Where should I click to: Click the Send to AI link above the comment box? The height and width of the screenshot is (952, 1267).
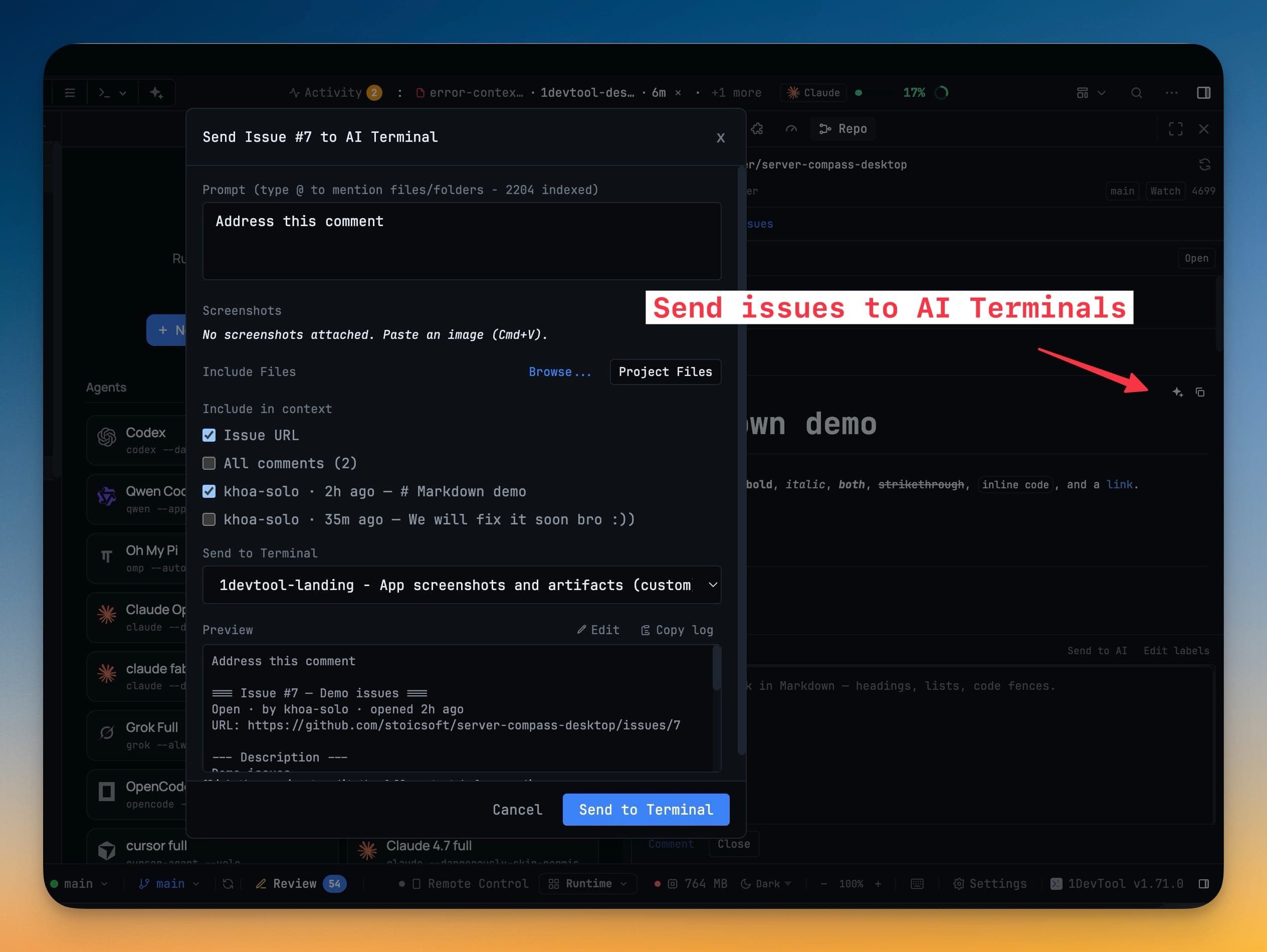point(1097,651)
